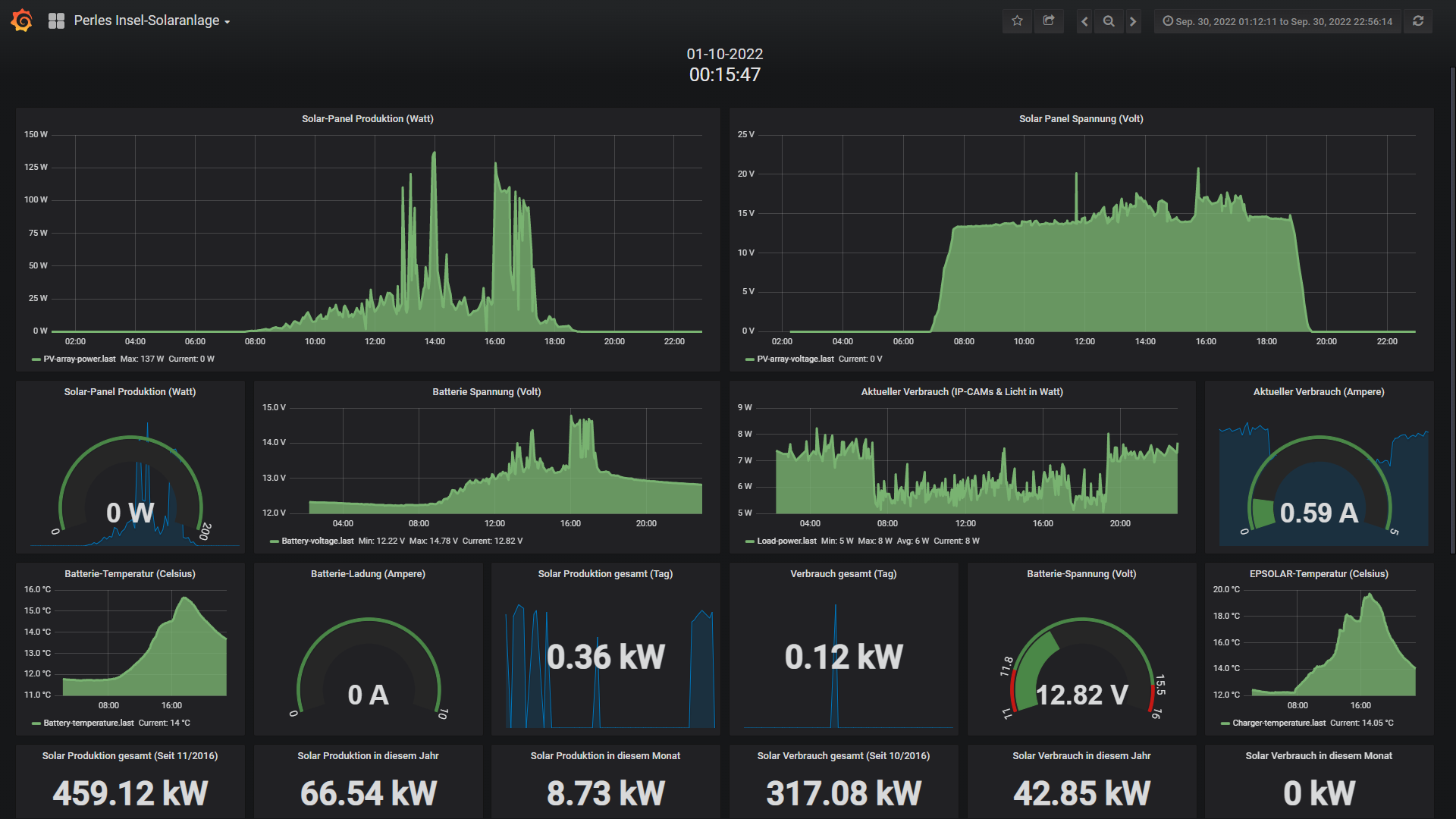The width and height of the screenshot is (1456, 819).
Task: Open the time range picker
Action: 1278,21
